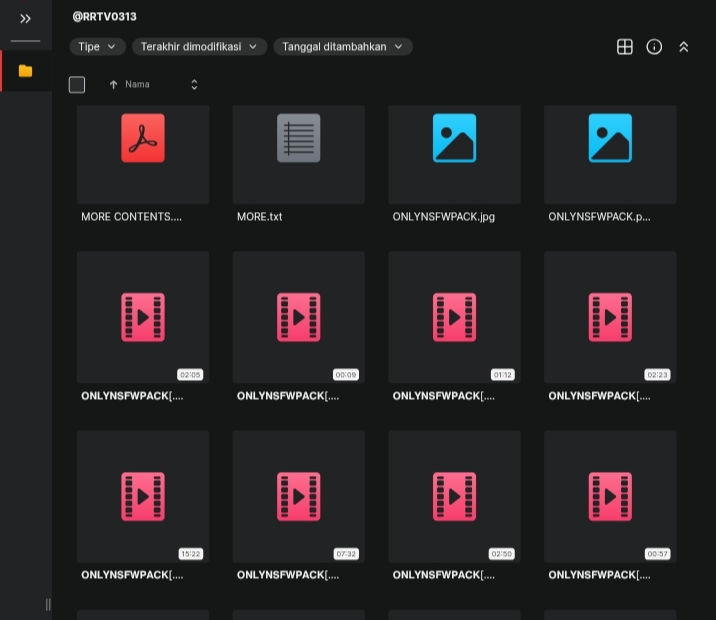
Task: Click the MORE CONTENTS.... file name
Action: [132, 217]
